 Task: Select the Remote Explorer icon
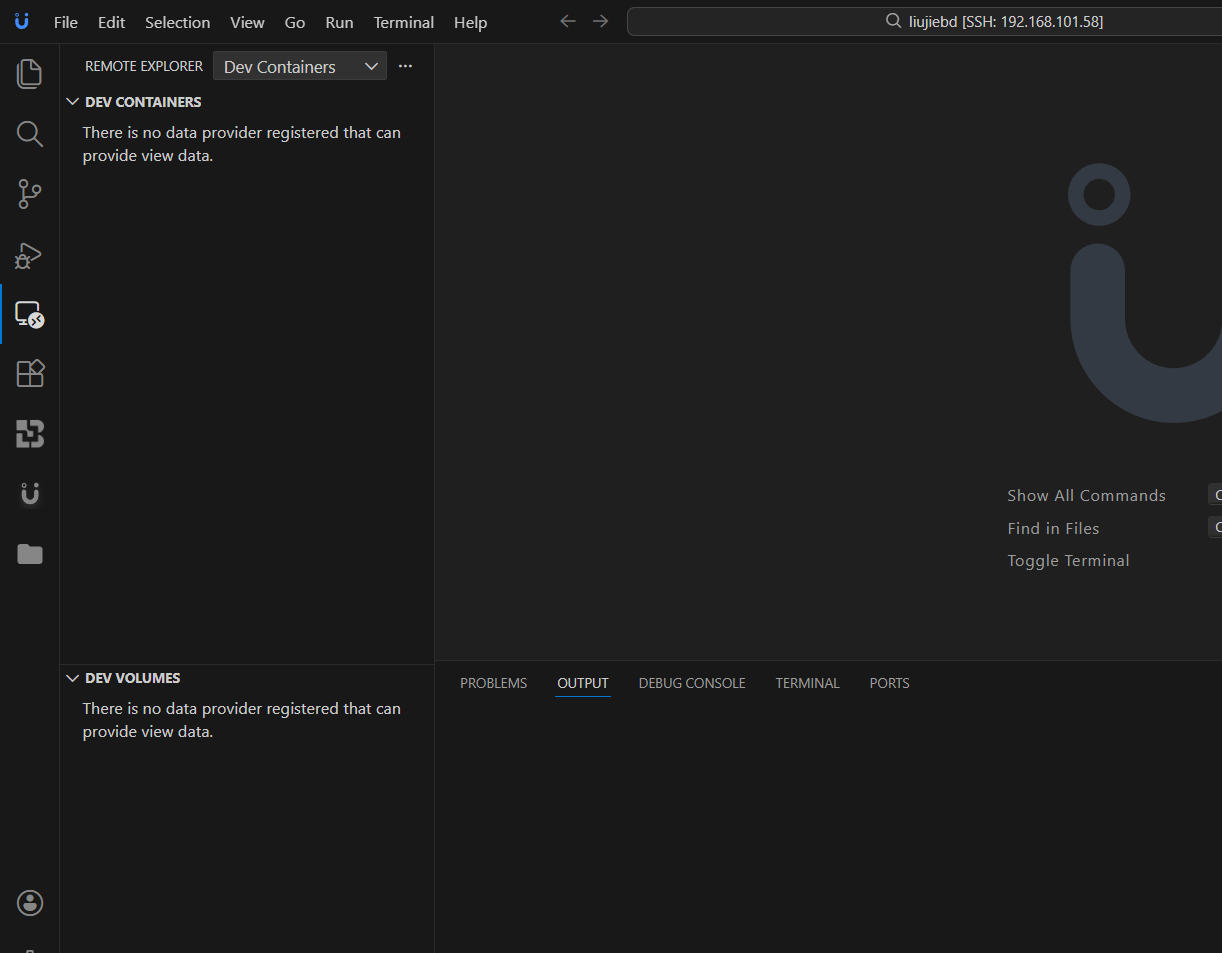(30, 315)
